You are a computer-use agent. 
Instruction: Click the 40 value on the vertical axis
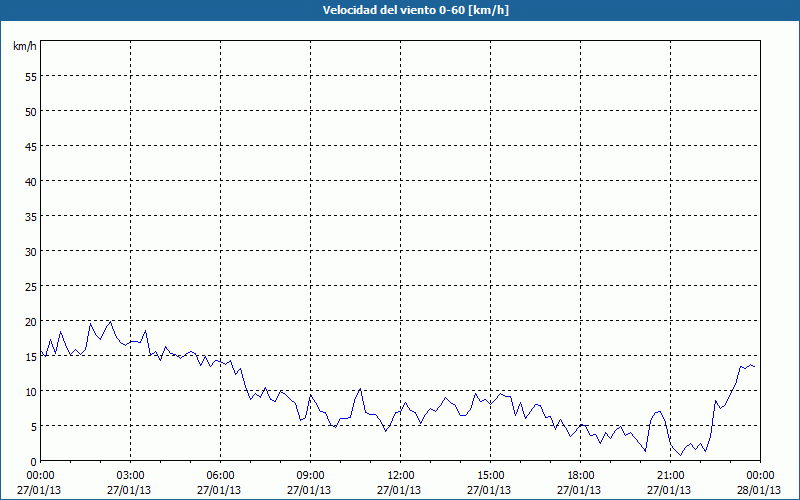click(31, 182)
